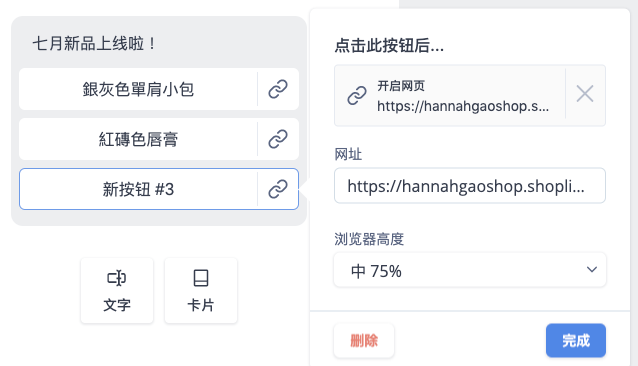Click the 点击此按钮后... heading

pos(389,46)
